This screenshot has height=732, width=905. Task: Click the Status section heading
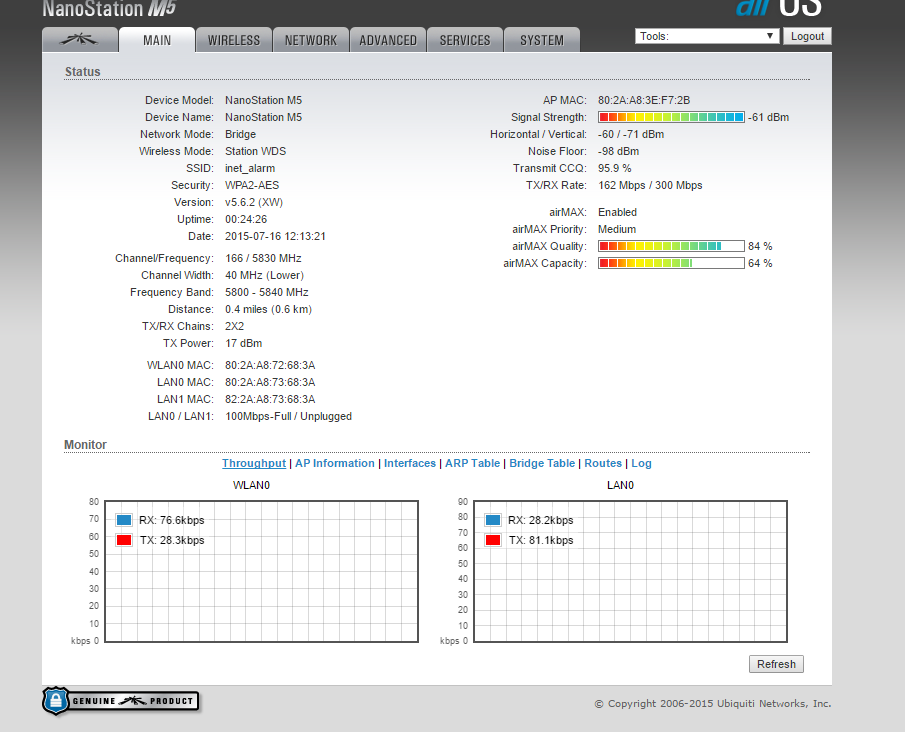(x=83, y=72)
